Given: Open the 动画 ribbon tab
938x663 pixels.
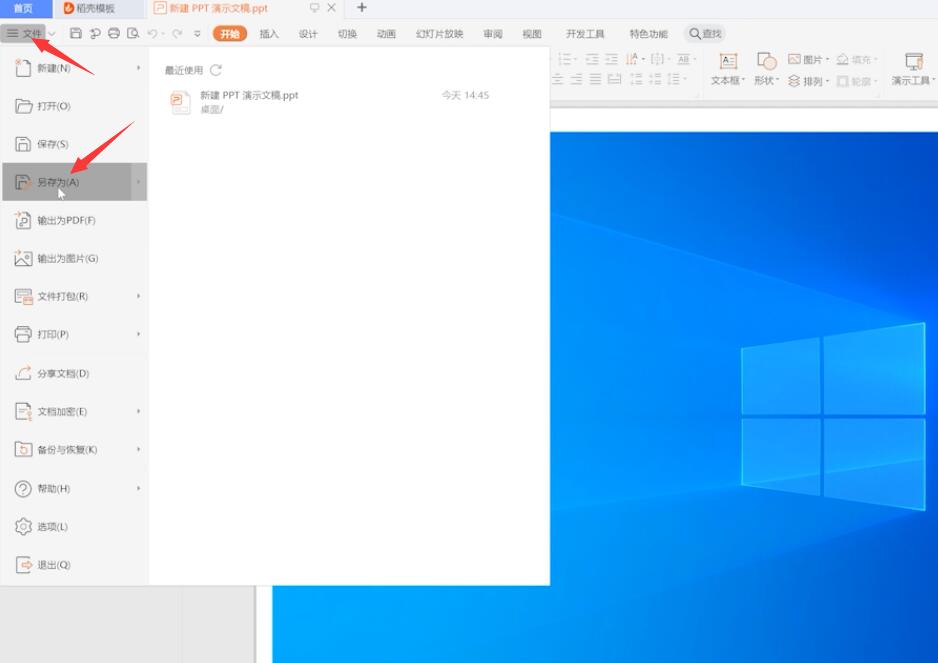Looking at the screenshot, I should (x=386, y=34).
